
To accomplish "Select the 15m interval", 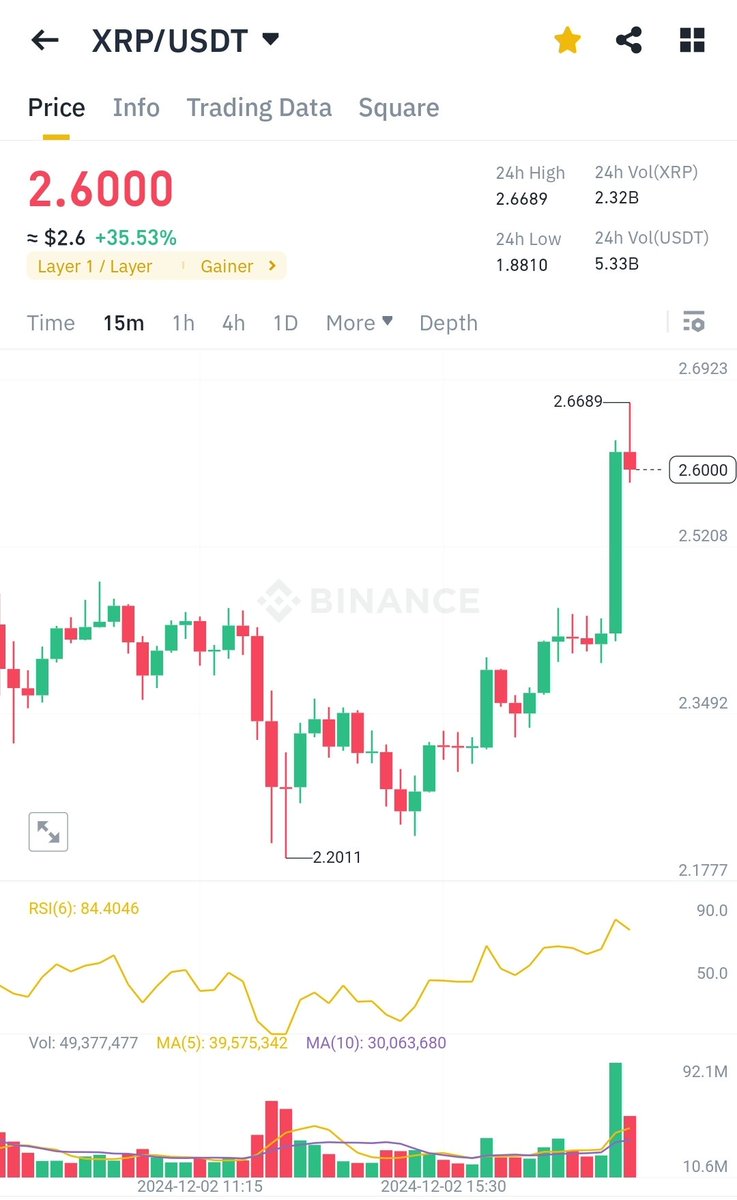I will [123, 323].
